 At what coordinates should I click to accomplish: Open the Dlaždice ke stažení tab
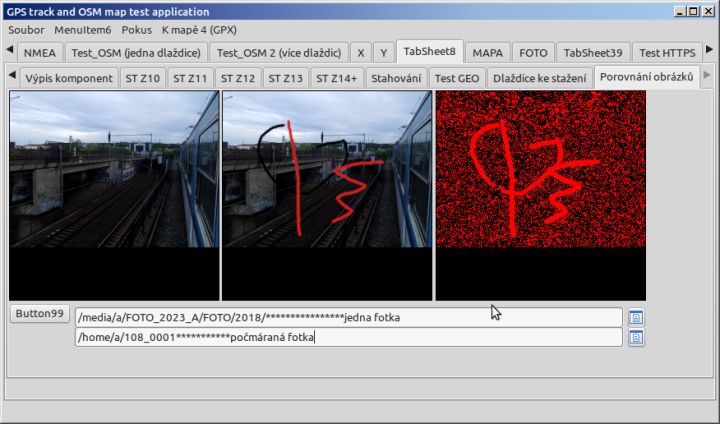pos(540,78)
